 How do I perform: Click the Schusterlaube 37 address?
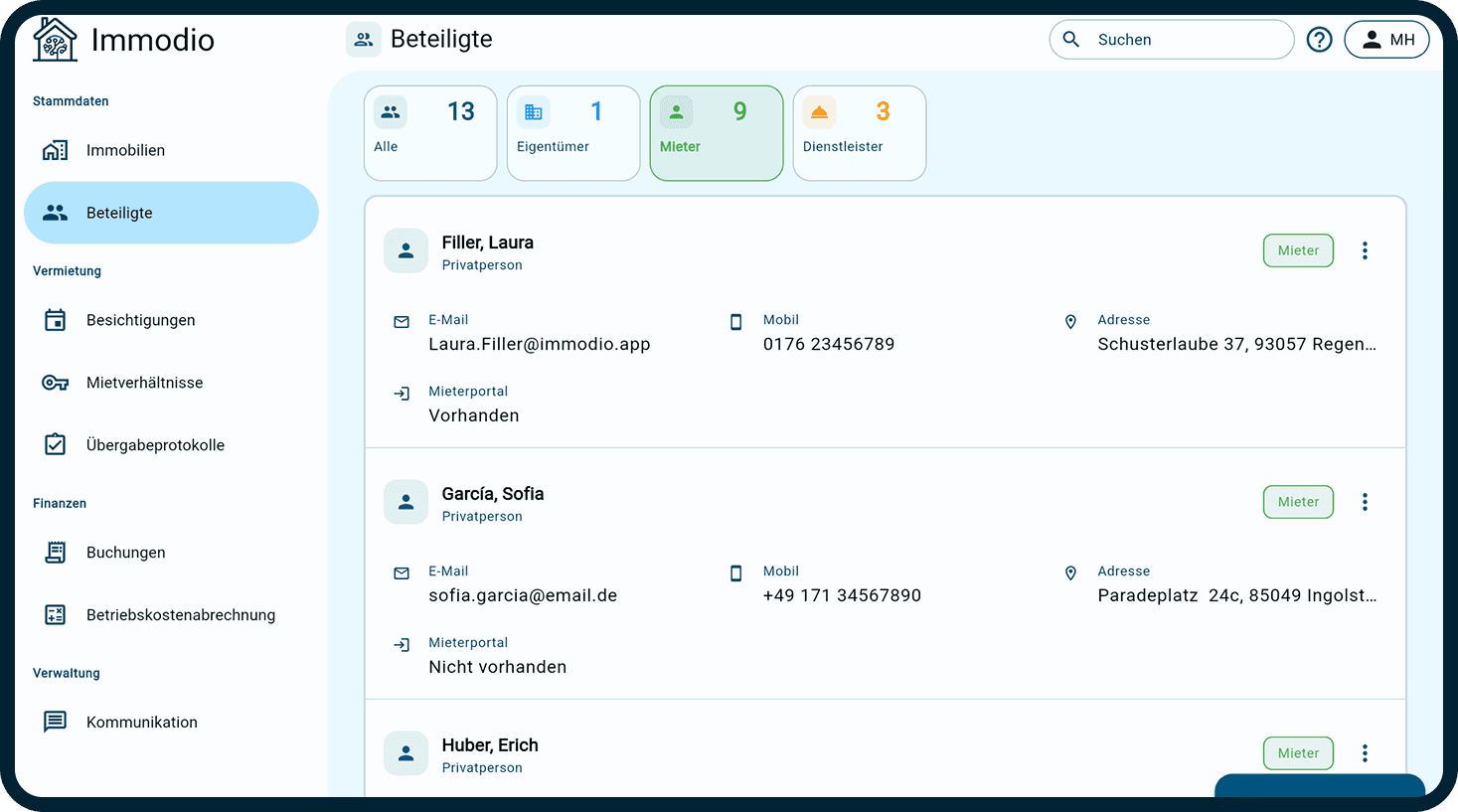pos(1237,344)
